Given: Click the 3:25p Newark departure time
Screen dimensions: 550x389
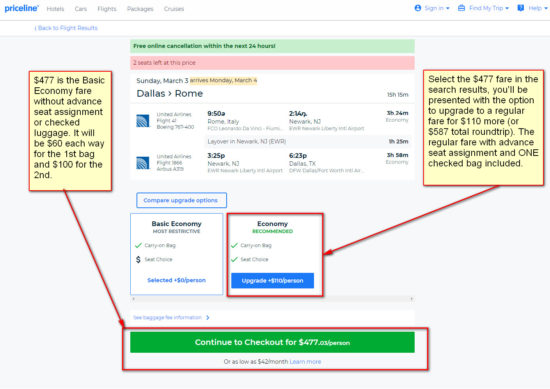Looking at the screenshot, I should coord(216,155).
